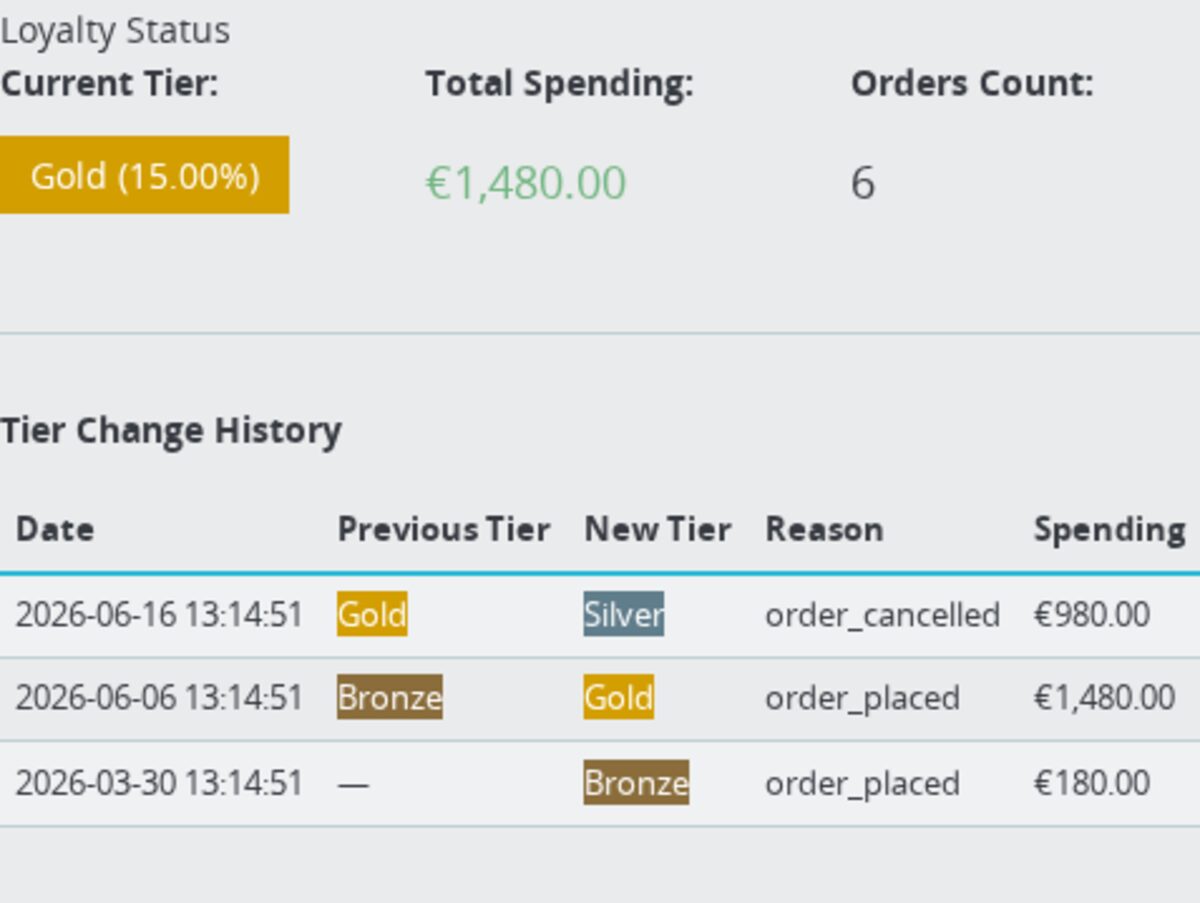1200x903 pixels.
Task: Click the Spending column header
Action: tap(1110, 529)
